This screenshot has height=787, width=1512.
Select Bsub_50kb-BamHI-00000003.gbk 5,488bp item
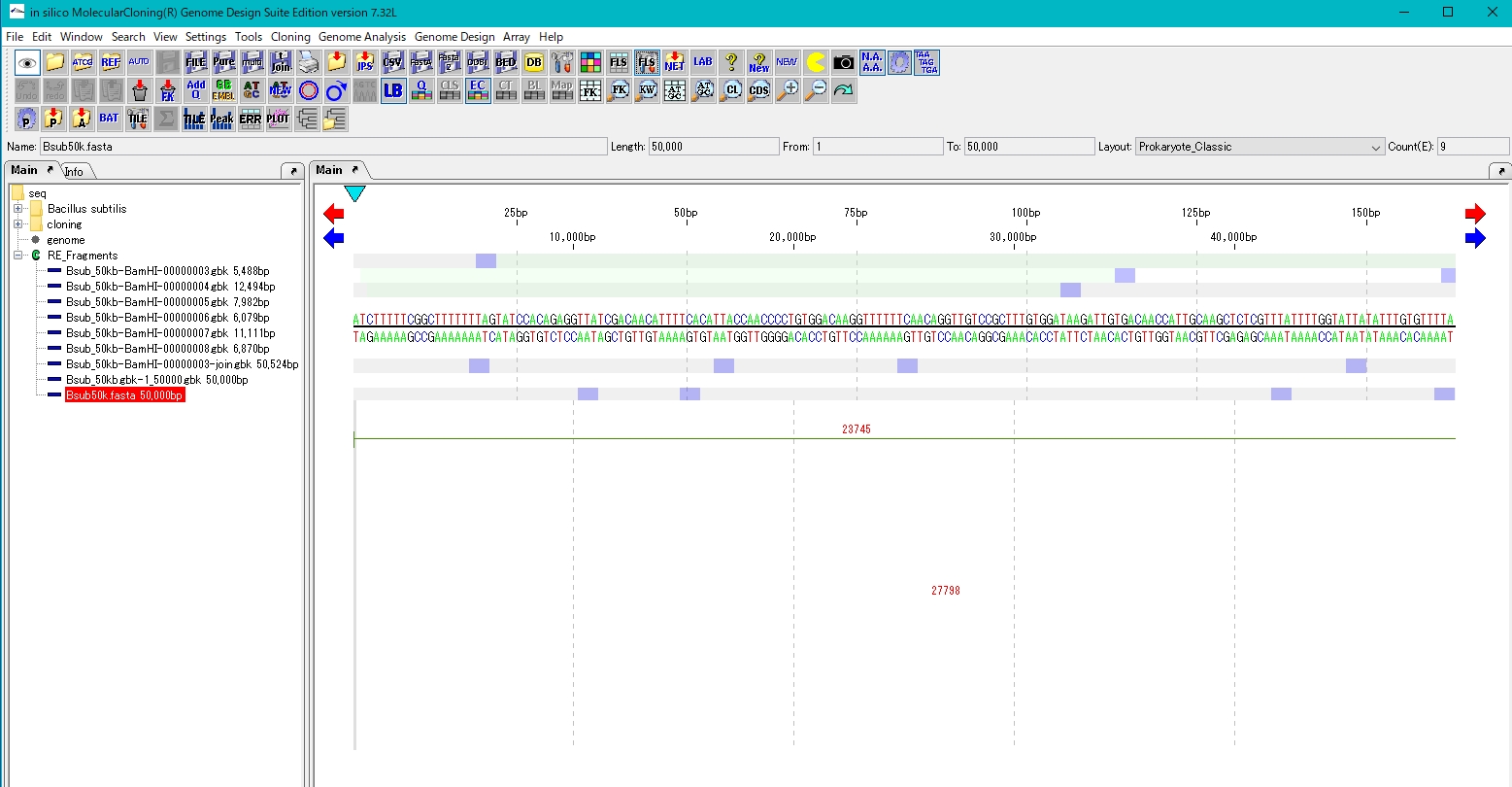click(x=168, y=271)
